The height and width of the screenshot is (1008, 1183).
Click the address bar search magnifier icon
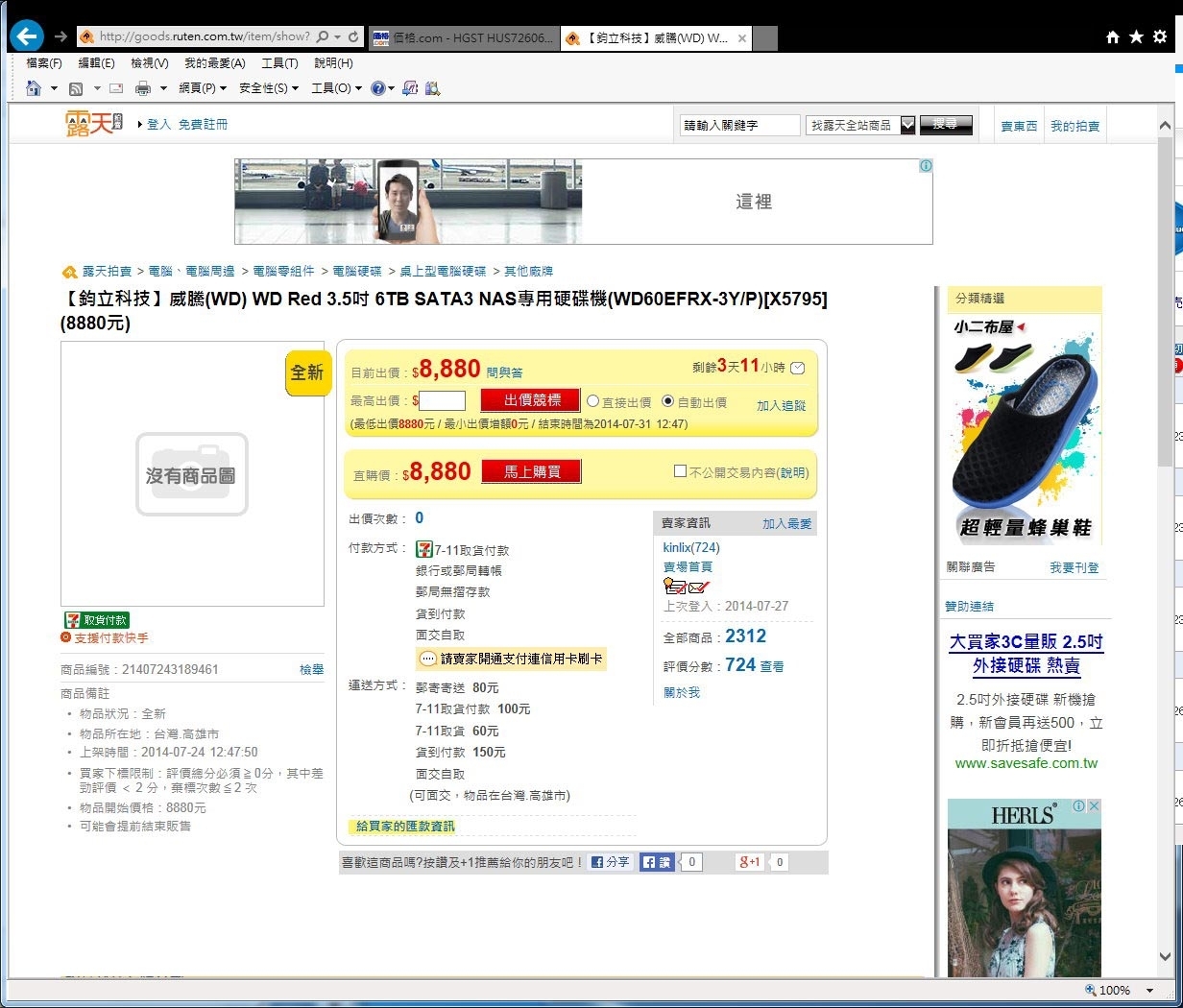tap(323, 36)
